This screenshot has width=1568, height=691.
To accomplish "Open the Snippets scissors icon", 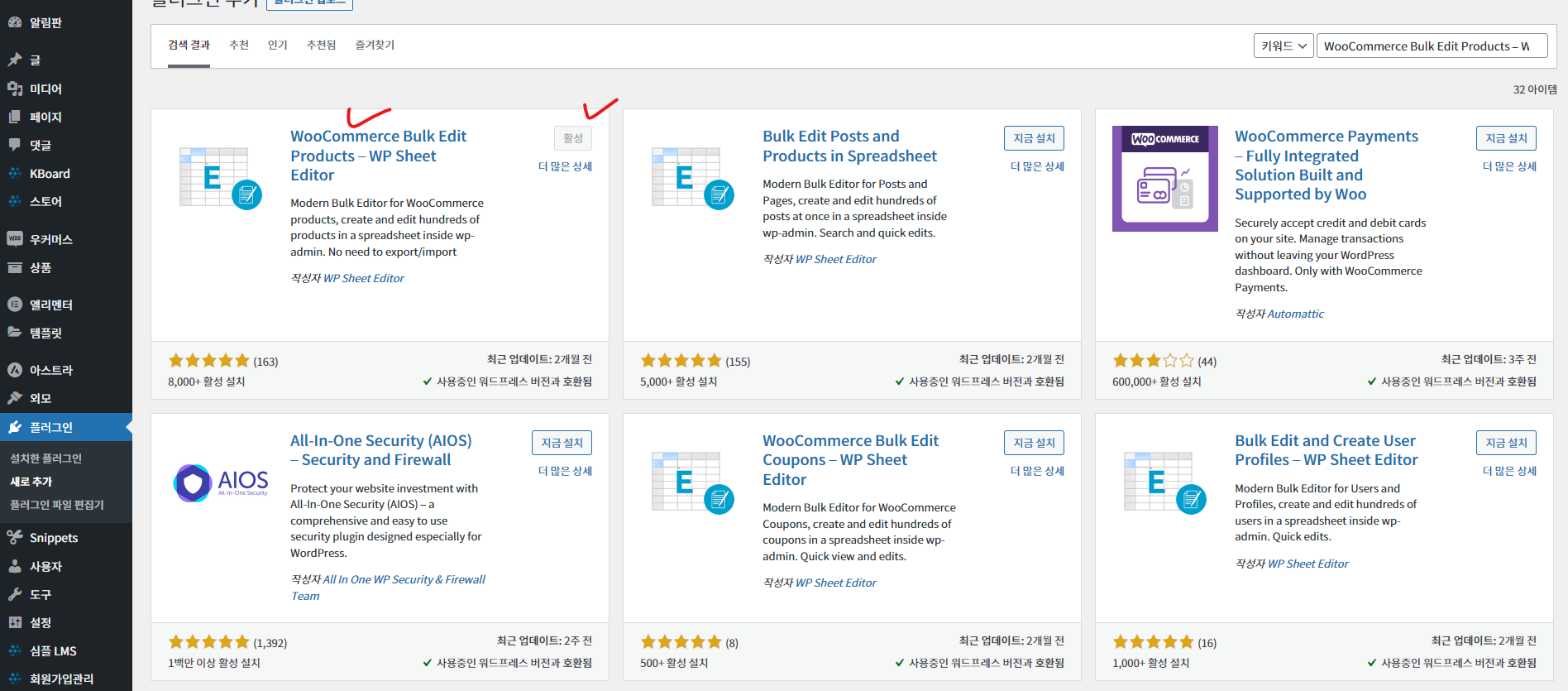I will point(15,538).
